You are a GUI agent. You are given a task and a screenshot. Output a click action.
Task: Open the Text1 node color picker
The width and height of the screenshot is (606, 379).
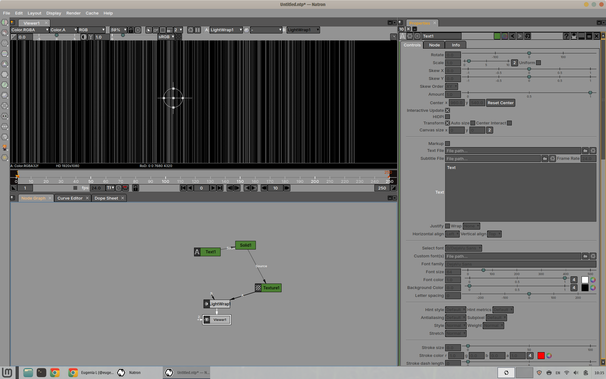(x=497, y=36)
